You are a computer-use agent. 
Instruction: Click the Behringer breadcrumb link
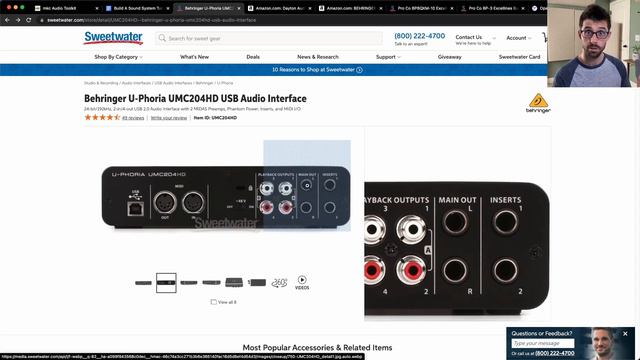[204, 83]
